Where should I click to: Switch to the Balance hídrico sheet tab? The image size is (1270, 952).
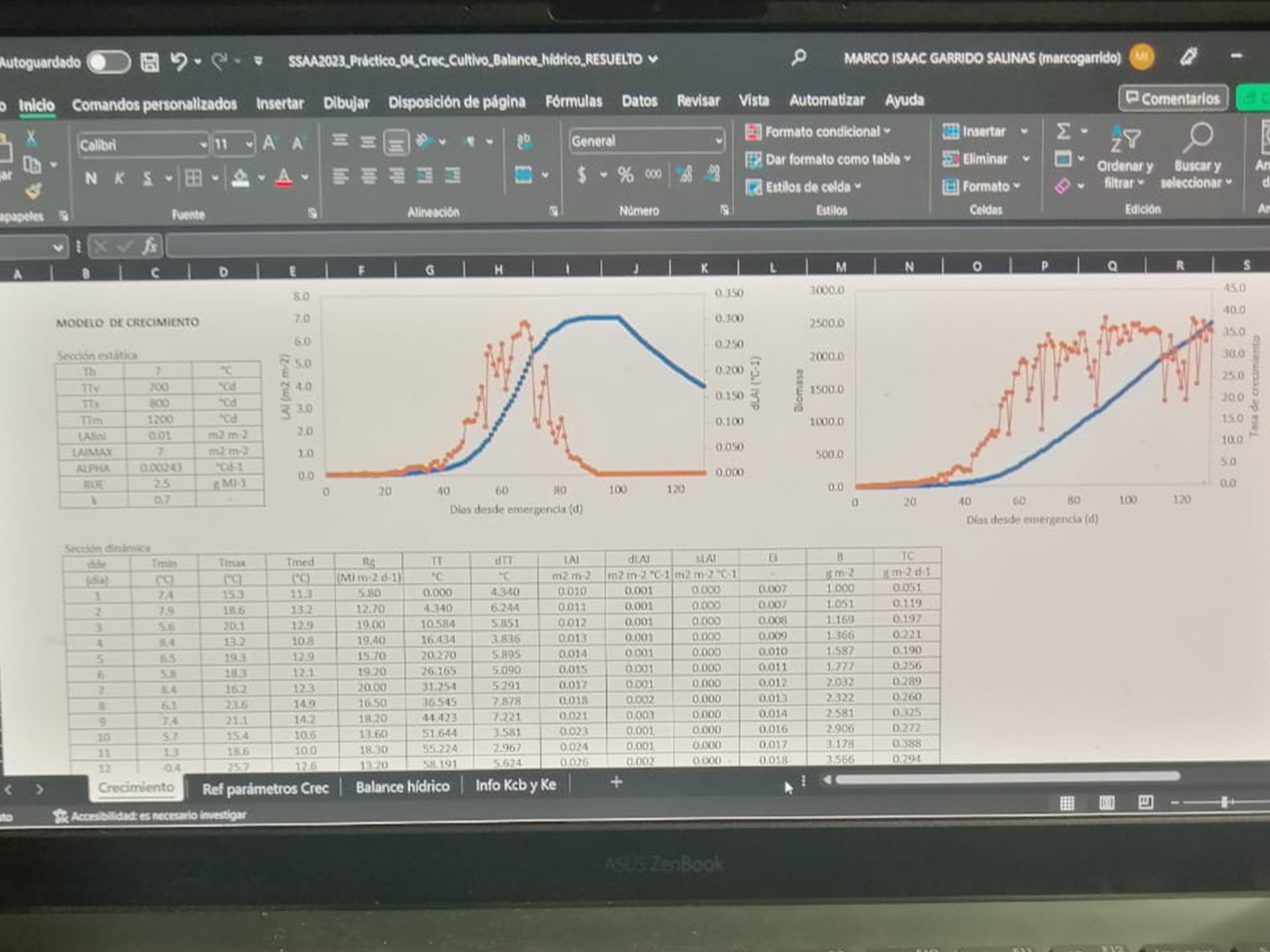tap(402, 786)
